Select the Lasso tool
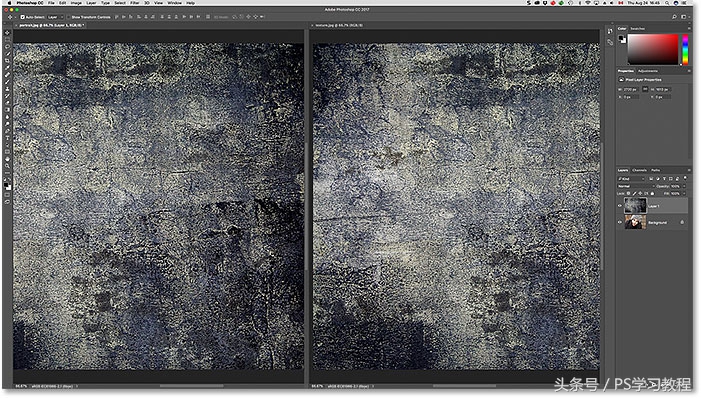 tap(7, 47)
